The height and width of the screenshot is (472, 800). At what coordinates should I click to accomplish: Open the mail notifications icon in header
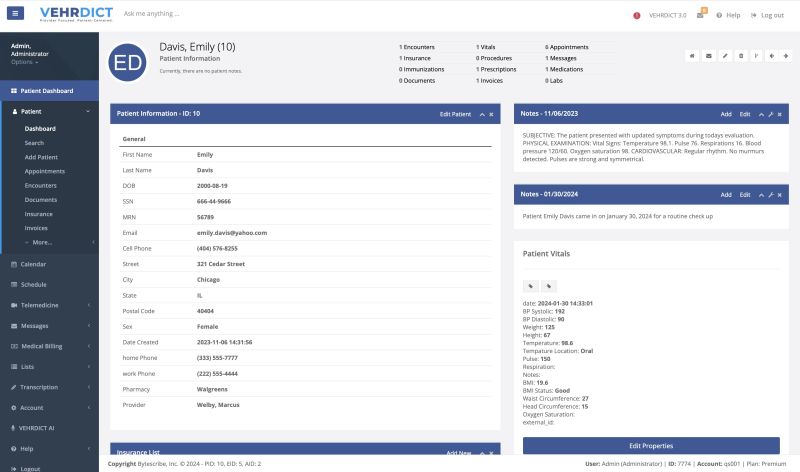tap(701, 14)
